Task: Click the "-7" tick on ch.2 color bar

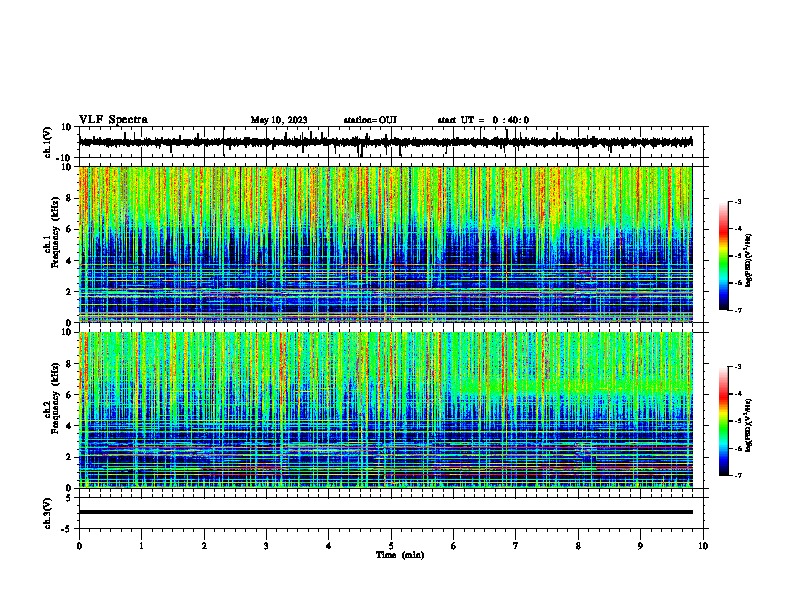Action: coord(737,475)
